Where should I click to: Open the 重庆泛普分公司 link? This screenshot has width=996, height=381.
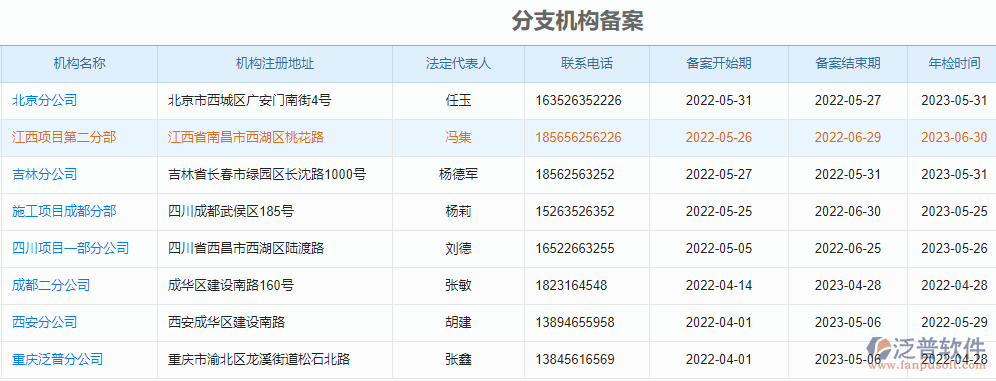coord(58,359)
